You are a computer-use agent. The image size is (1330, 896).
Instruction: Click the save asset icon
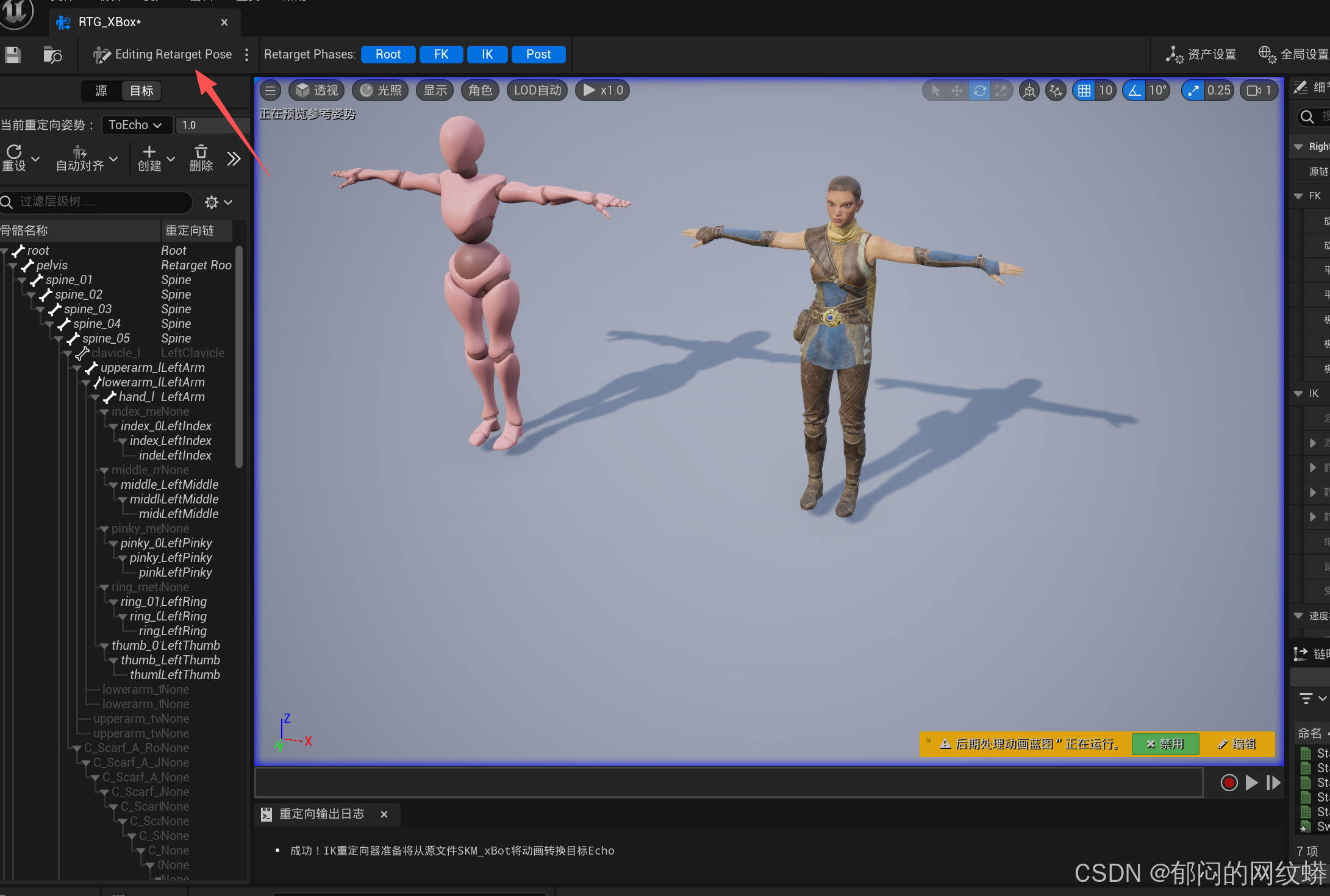(13, 55)
